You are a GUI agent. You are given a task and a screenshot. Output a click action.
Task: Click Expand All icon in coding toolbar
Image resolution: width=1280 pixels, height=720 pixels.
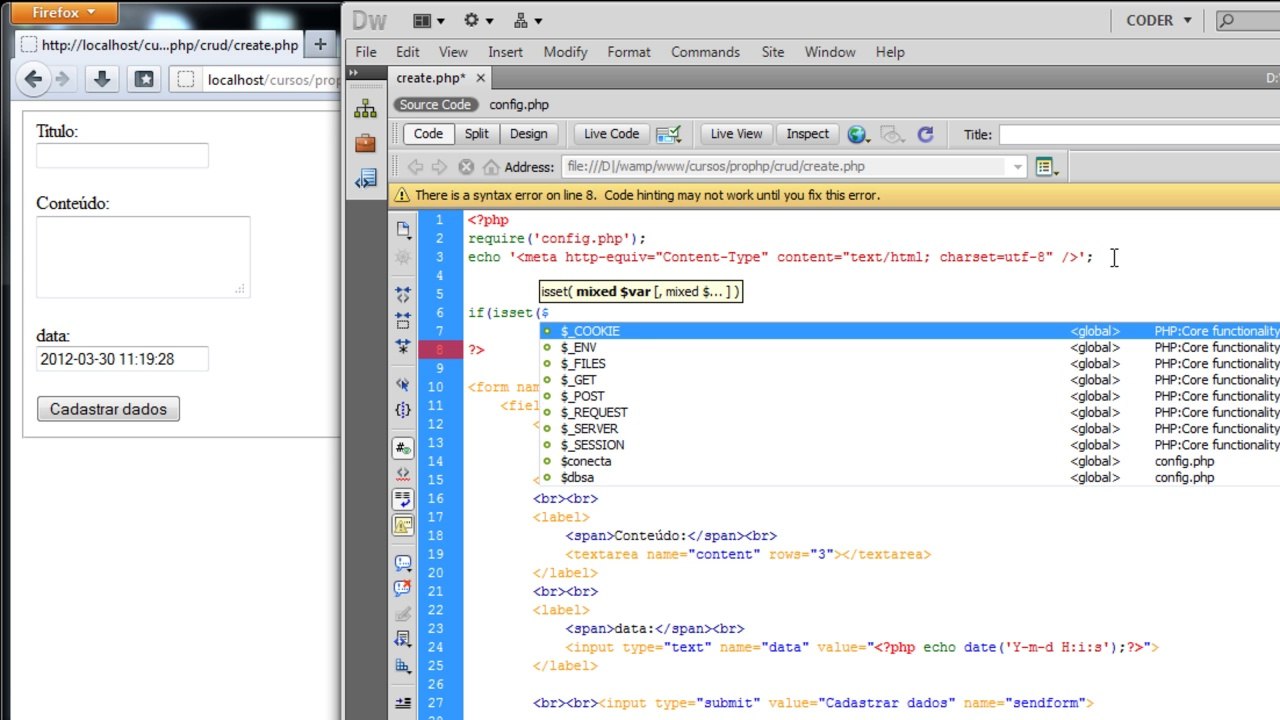coord(403,347)
